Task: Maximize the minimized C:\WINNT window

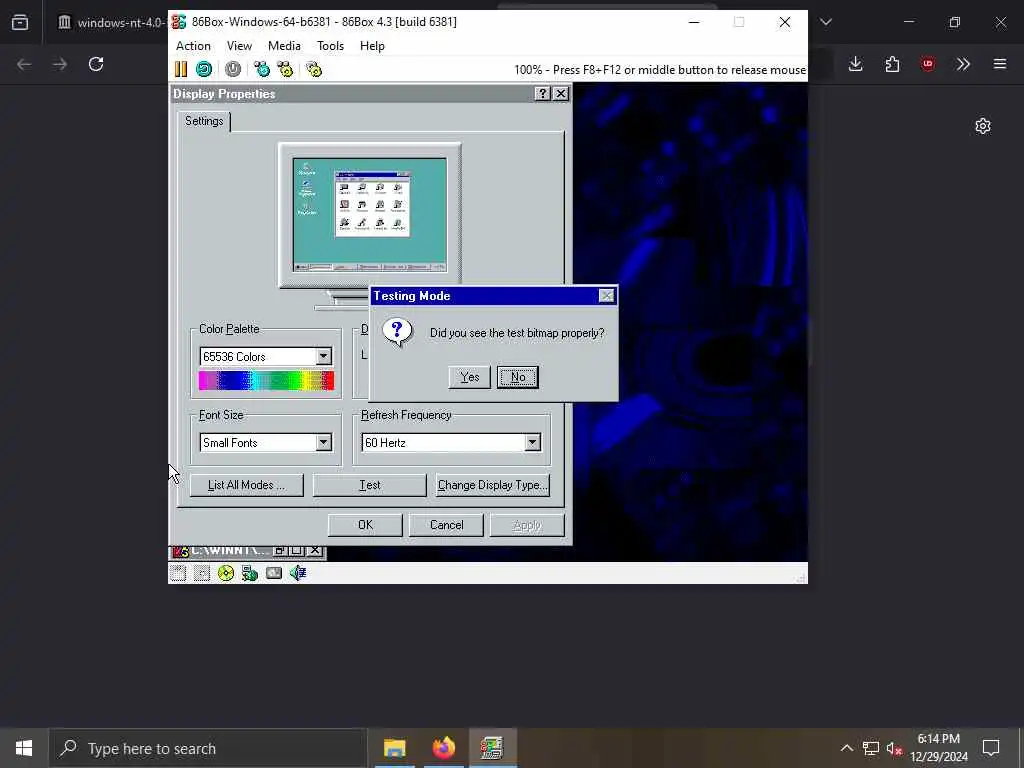Action: 296,551
